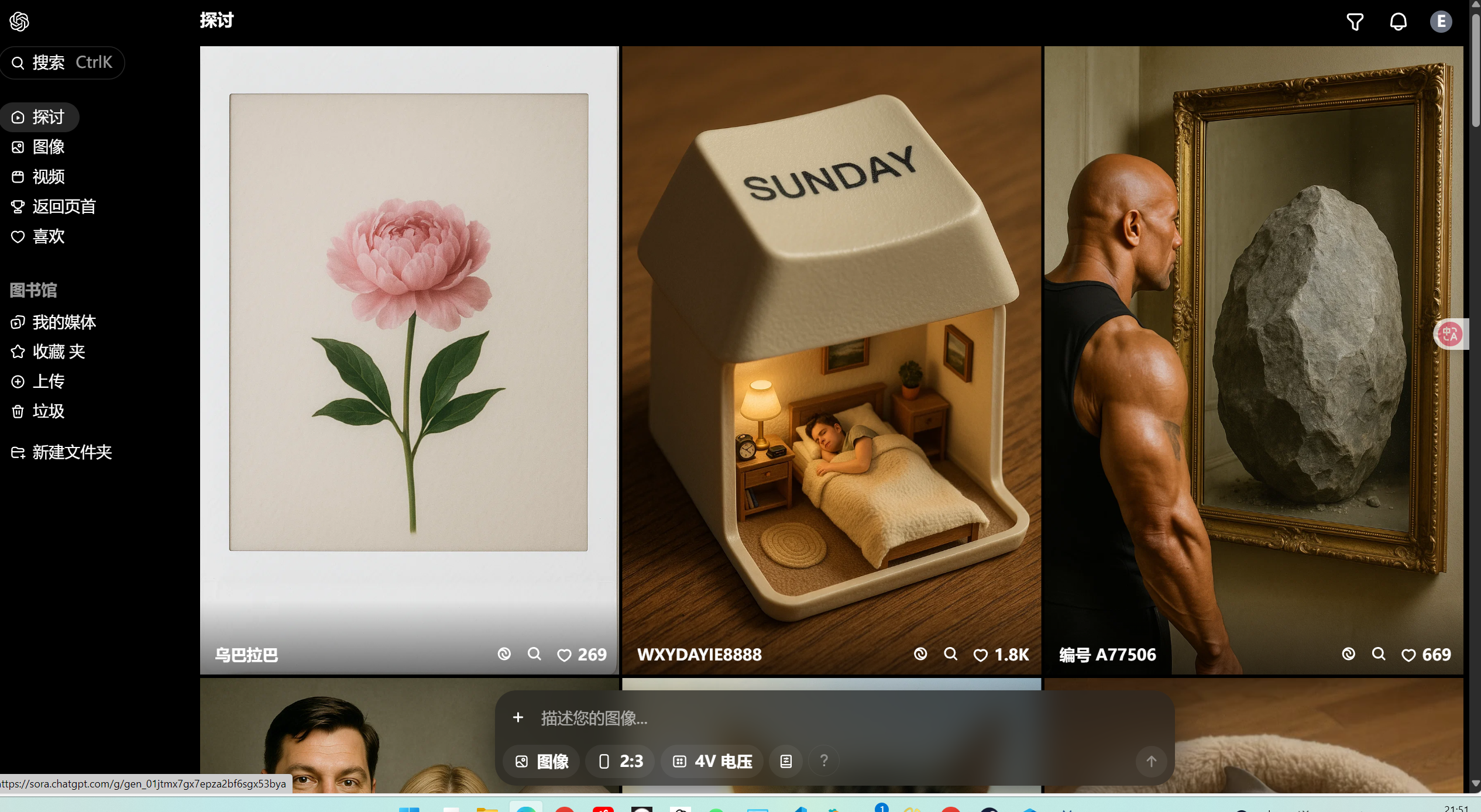This screenshot has width=1481, height=812.
Task: Open 我的媒体 in the library
Action: coord(54,322)
